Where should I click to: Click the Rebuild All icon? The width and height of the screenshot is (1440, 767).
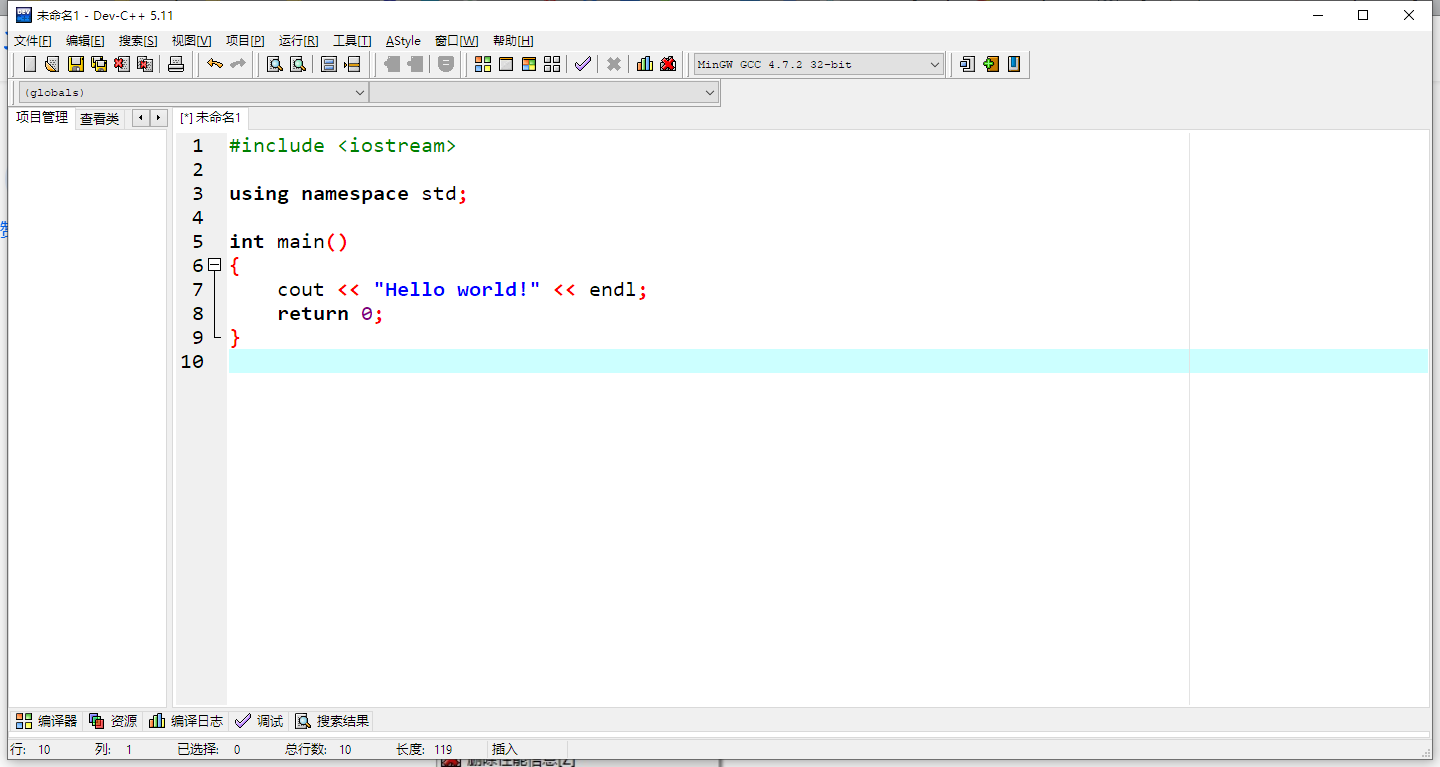tap(552, 64)
